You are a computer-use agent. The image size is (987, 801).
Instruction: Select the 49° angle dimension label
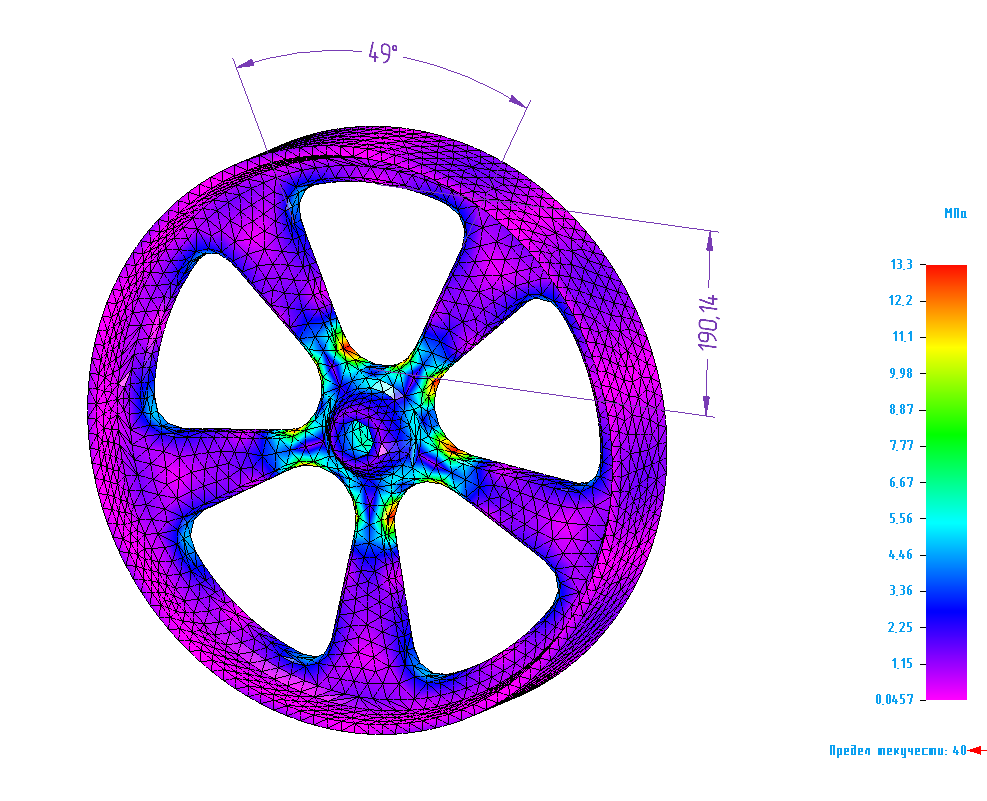383,53
